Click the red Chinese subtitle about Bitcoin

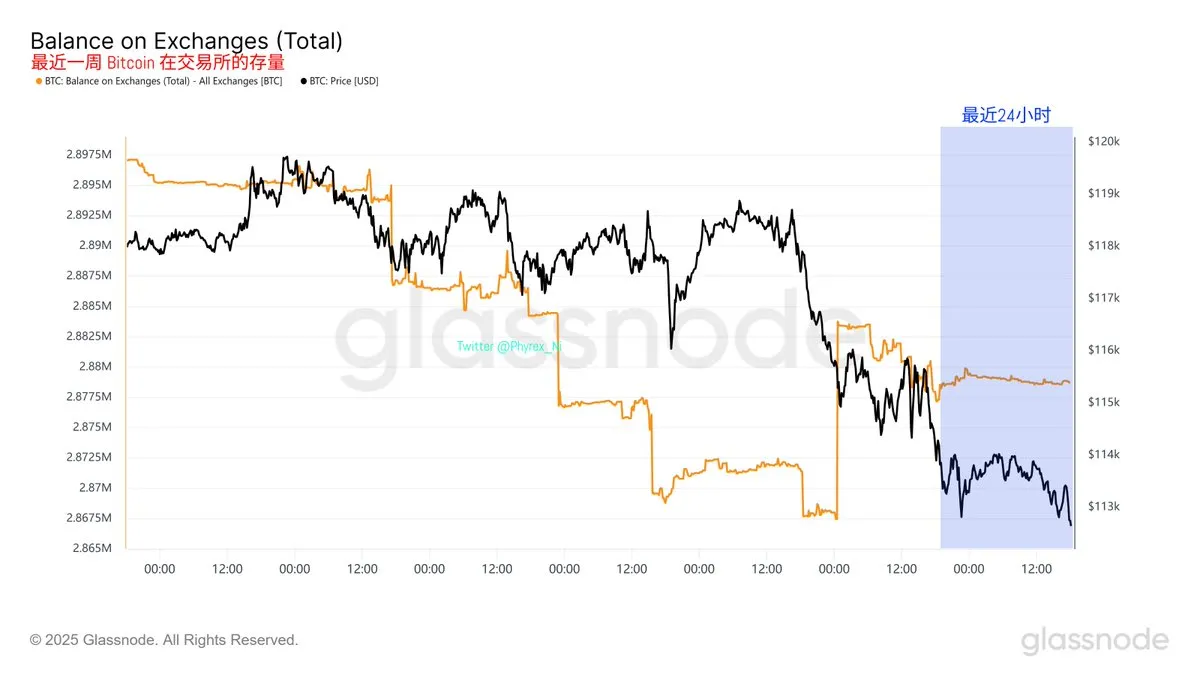tap(151, 63)
